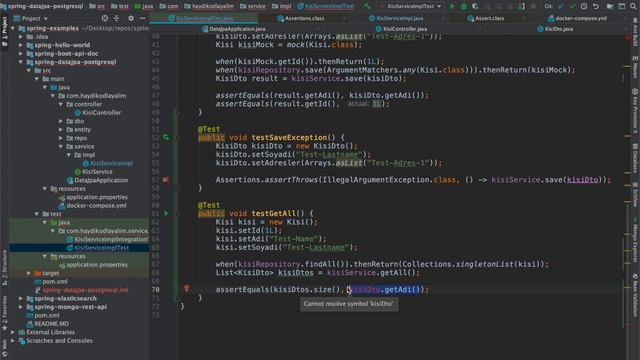The image size is (640, 360).
Task: Click the locate-file target icon in Project panel
Action: 105,18
